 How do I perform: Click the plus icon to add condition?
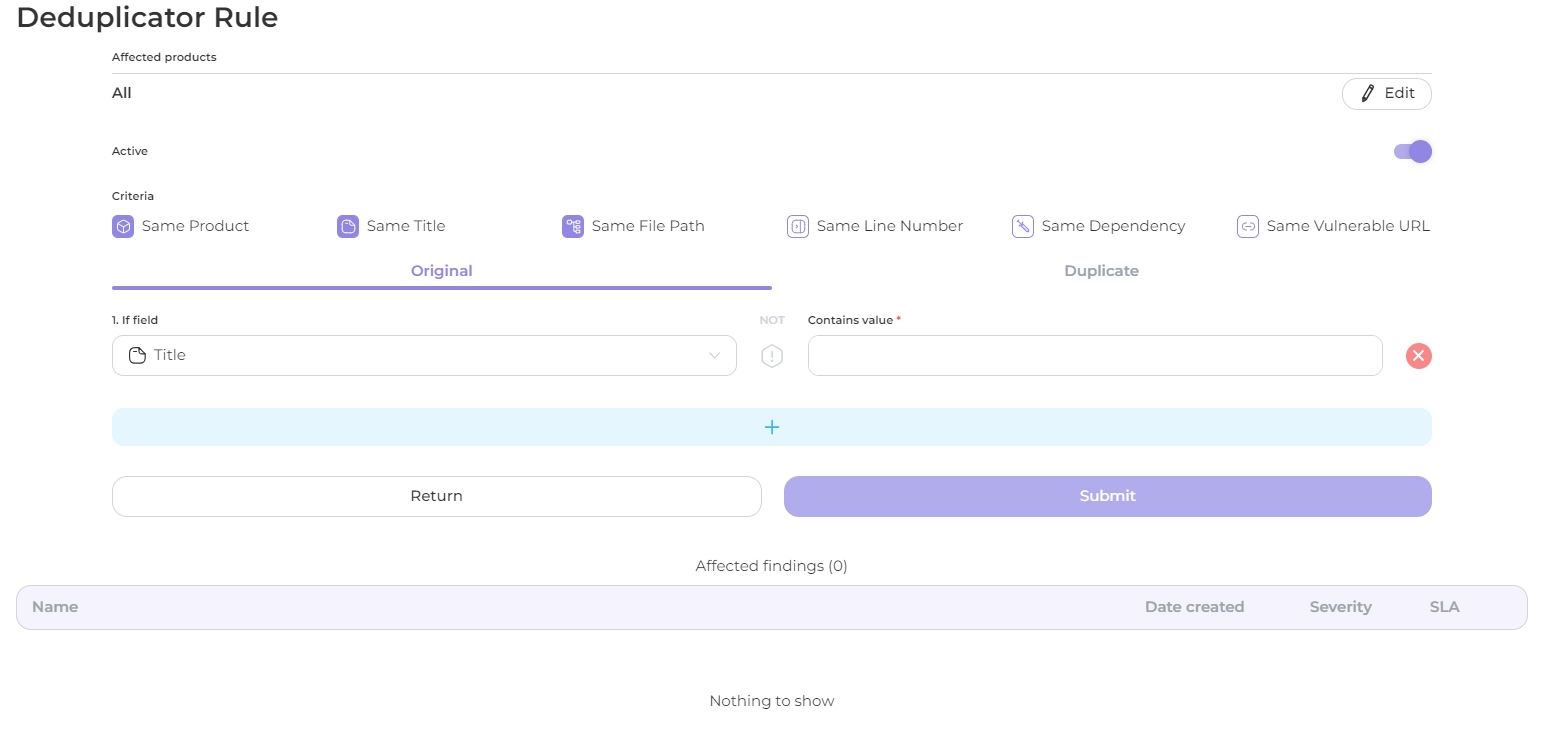[771, 427]
